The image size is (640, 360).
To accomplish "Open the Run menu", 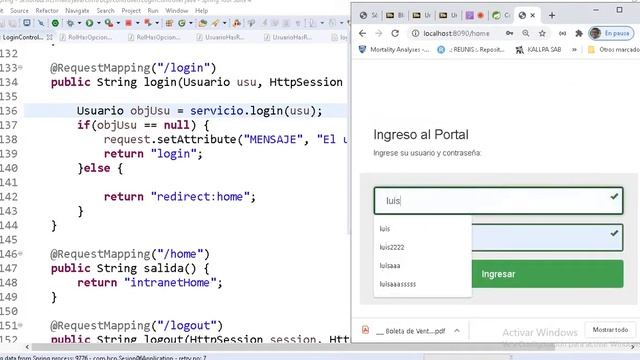I will [153, 11].
